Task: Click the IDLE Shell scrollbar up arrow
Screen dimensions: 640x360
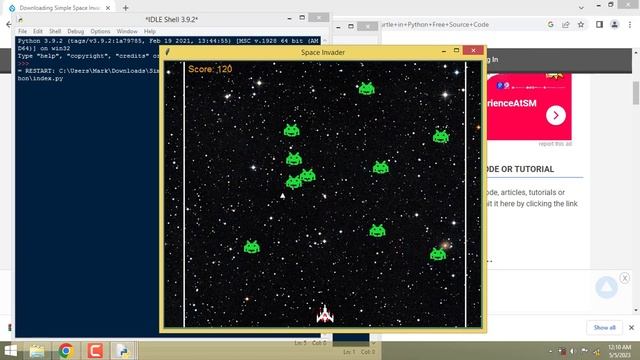Action: point(324,41)
